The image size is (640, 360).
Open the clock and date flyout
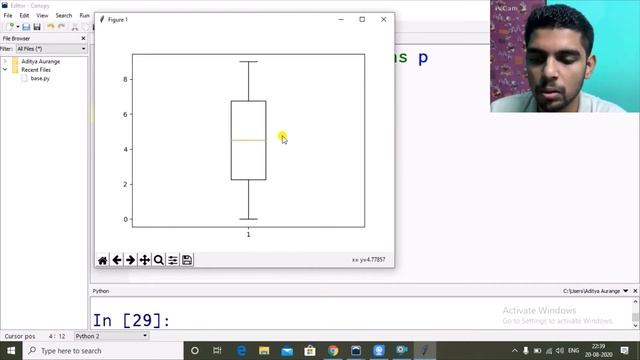pos(598,351)
